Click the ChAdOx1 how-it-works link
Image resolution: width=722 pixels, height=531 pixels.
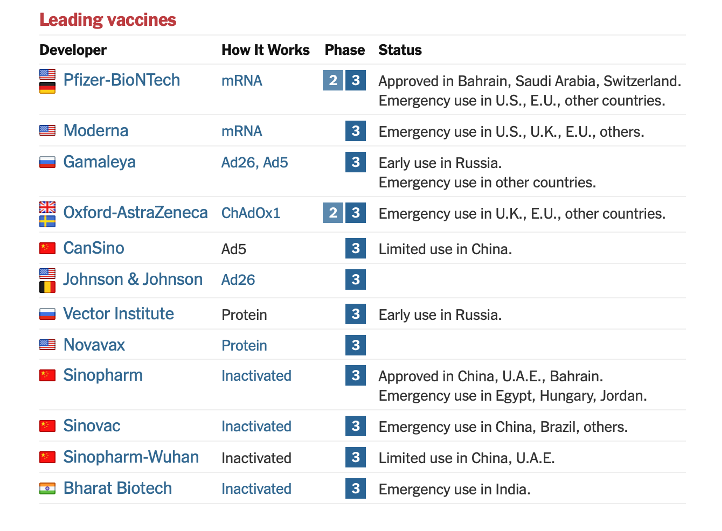click(x=251, y=213)
